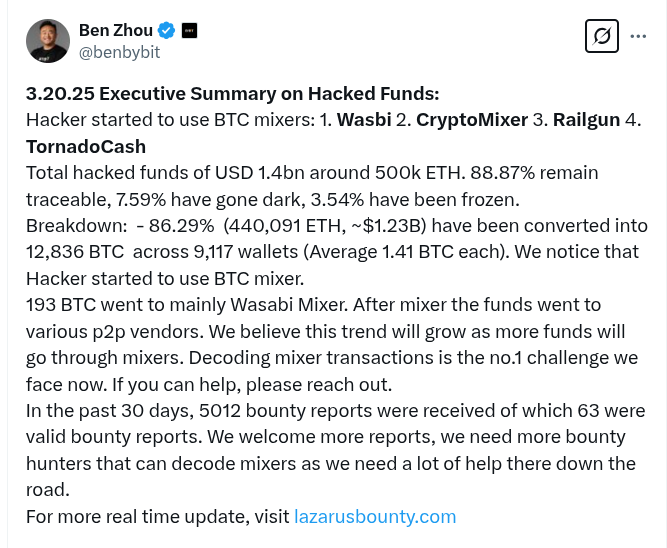This screenshot has height=548, width=667.
Task: Click the 12,836 BTC figure
Action: (x=75, y=252)
